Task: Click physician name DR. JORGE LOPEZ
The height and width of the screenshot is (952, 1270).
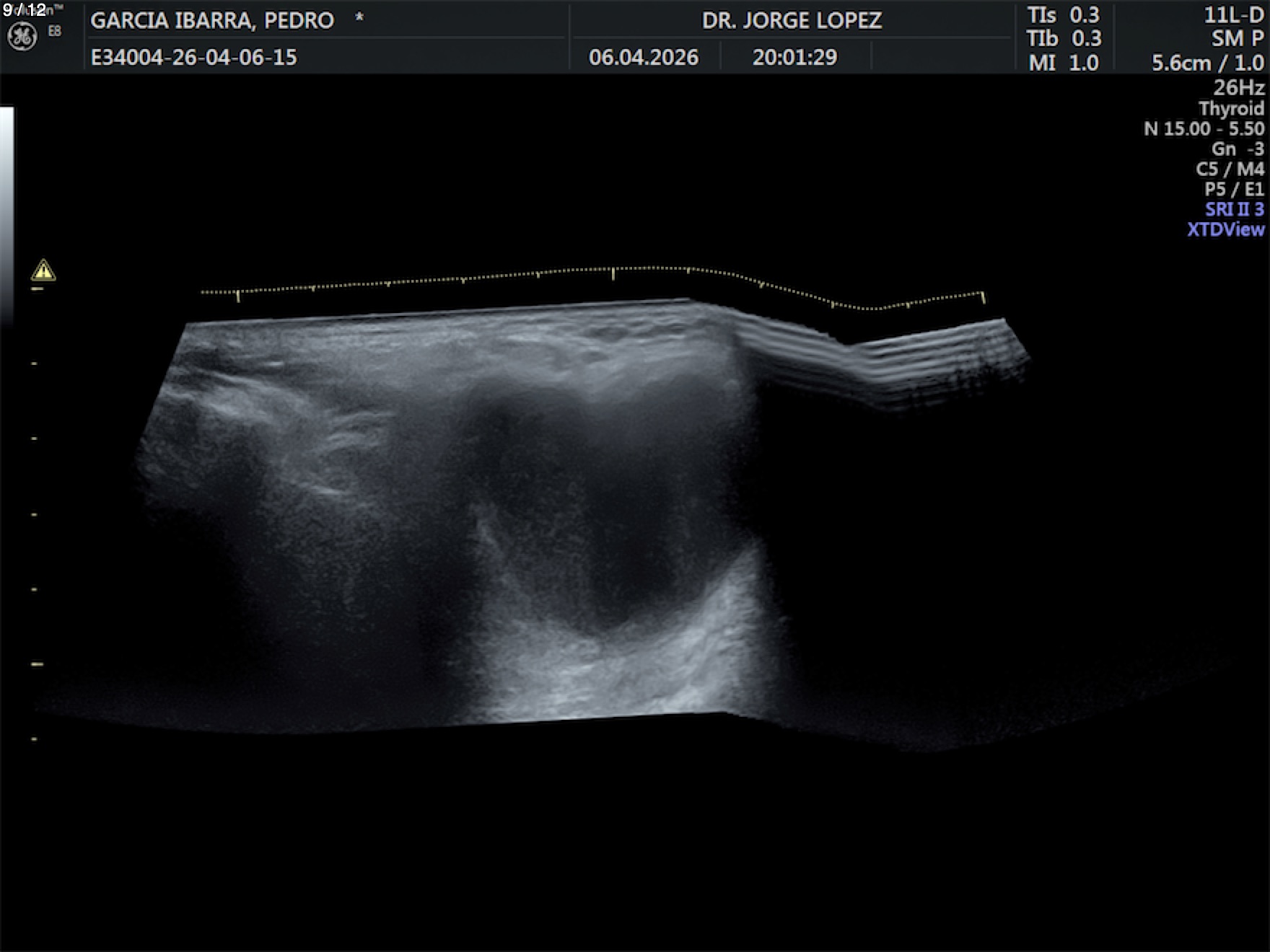Action: point(792,20)
